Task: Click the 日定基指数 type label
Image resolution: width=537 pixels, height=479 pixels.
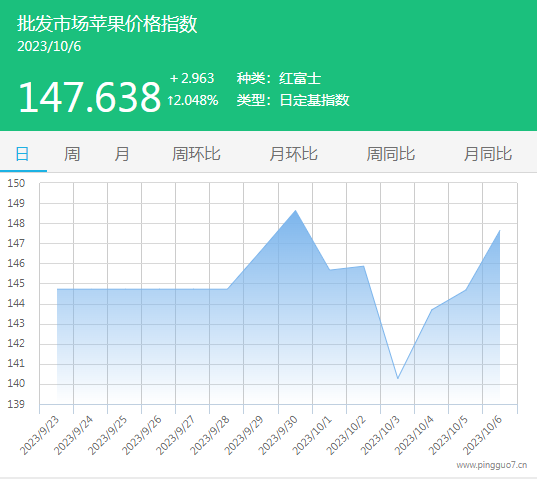Action: (x=314, y=100)
